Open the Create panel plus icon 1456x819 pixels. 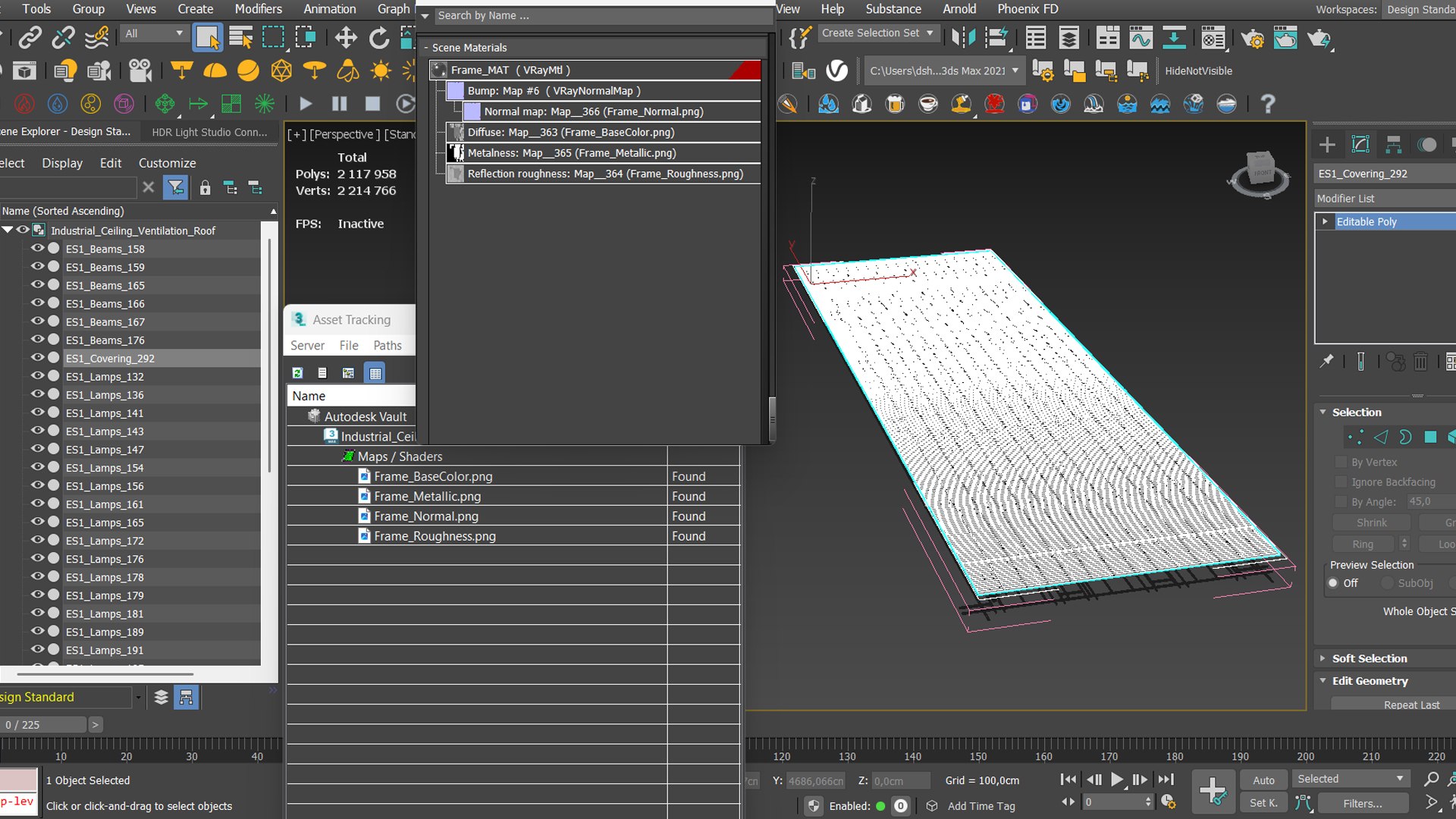(1327, 144)
